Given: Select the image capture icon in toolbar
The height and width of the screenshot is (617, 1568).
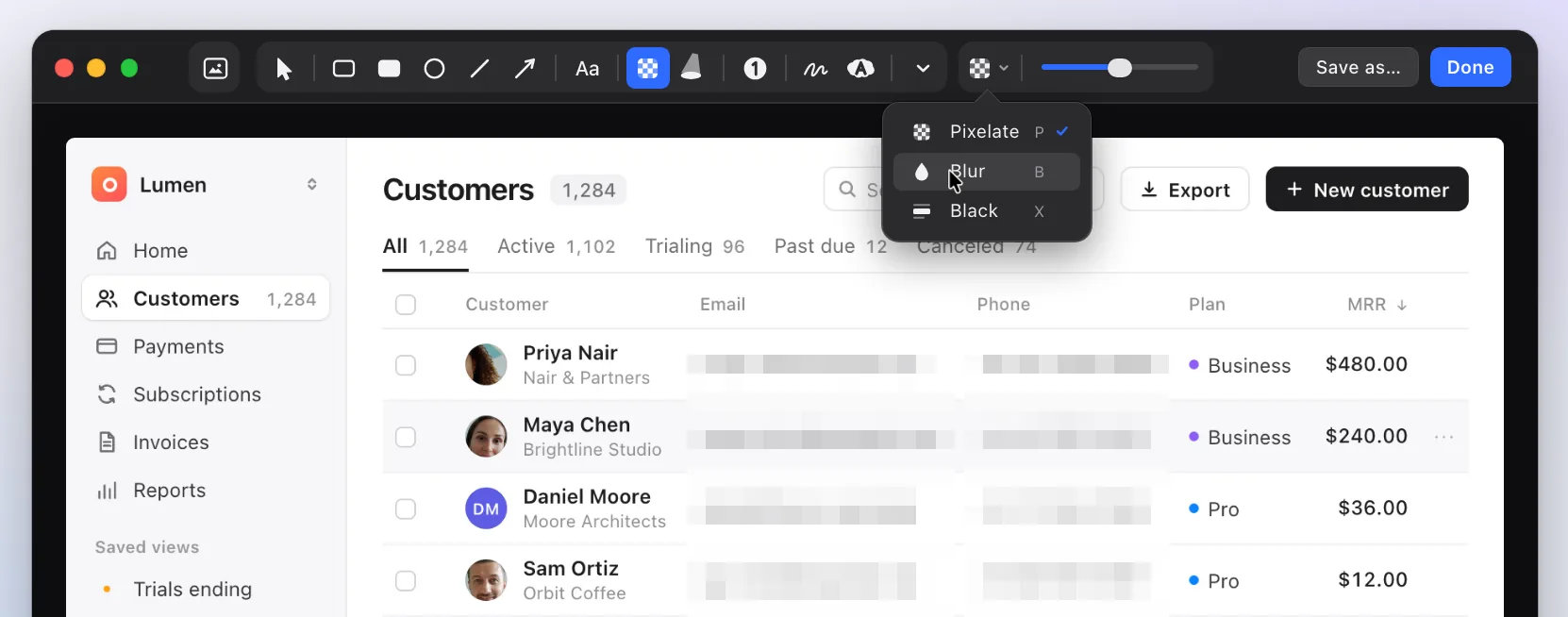Looking at the screenshot, I should [x=215, y=68].
